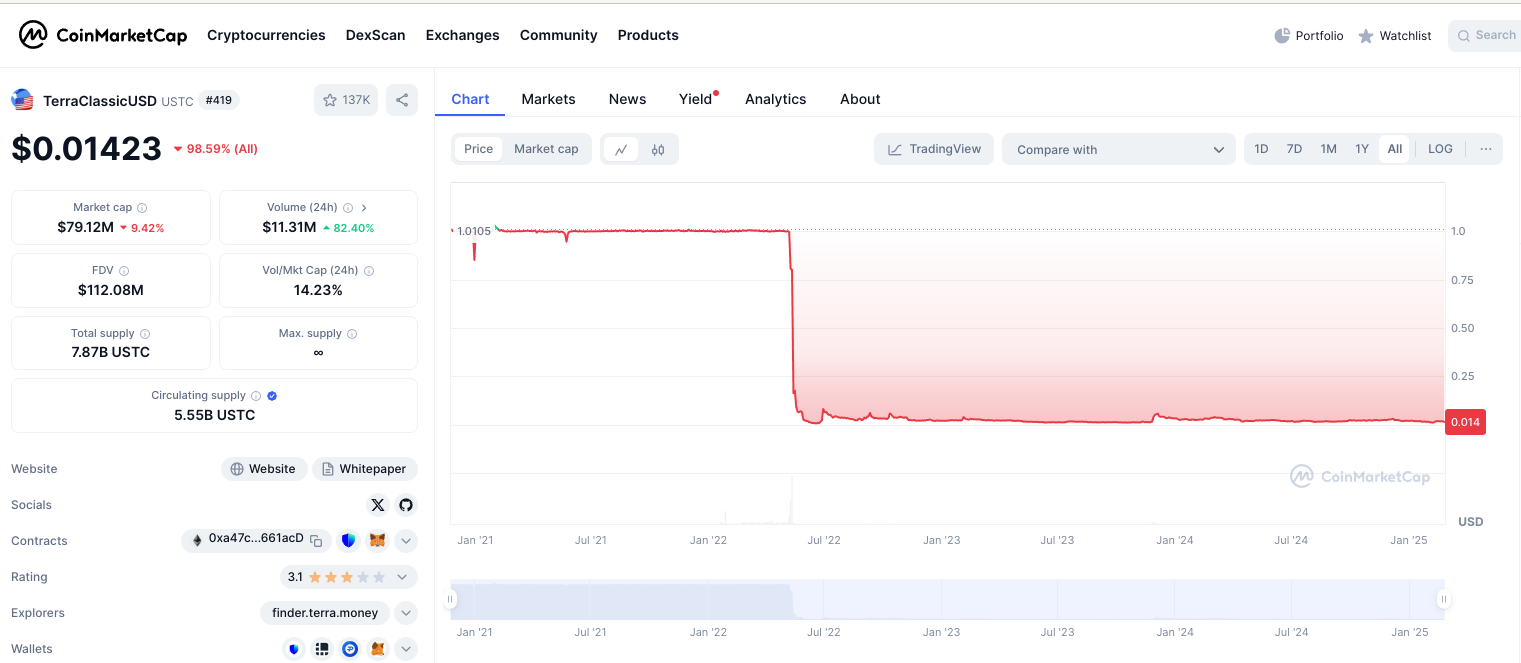This screenshot has width=1521, height=663.
Task: Switch chart to line view
Action: point(621,149)
